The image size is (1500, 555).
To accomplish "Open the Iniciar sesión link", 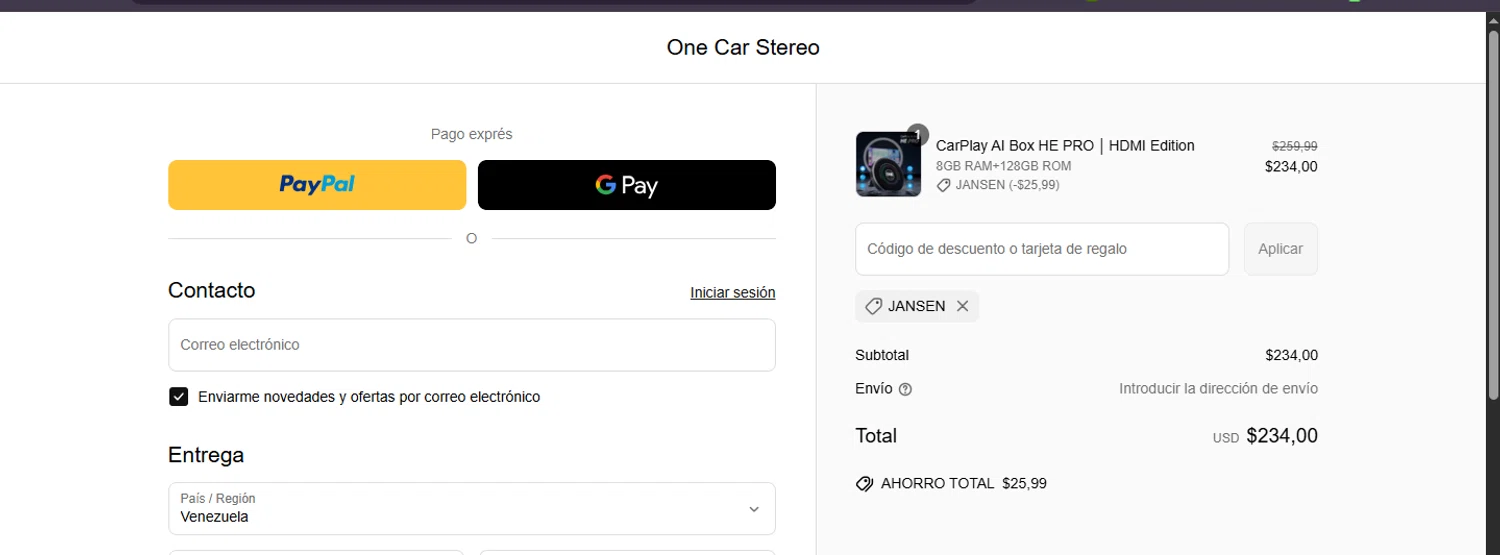I will [733, 293].
